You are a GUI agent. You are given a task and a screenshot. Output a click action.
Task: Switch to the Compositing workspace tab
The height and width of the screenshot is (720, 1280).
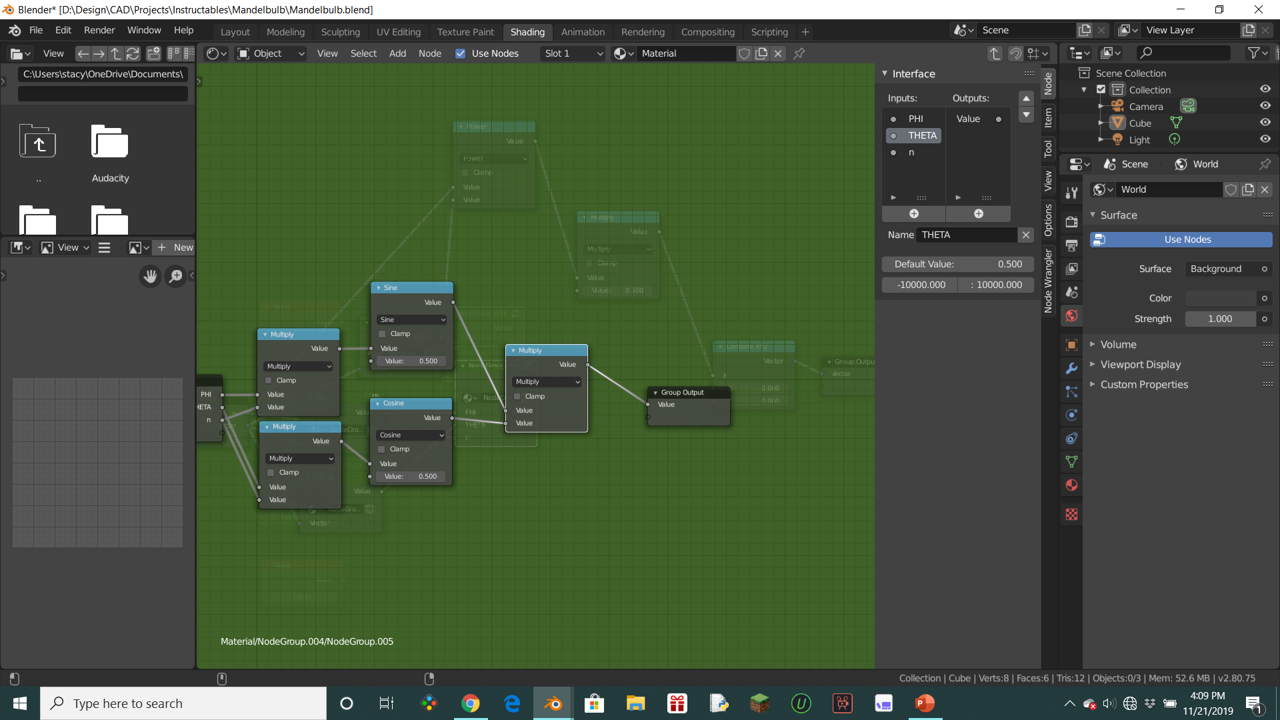(x=708, y=32)
